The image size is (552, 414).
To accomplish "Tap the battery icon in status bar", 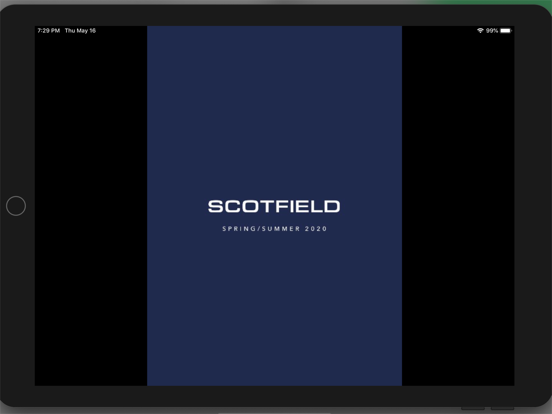I will [x=506, y=31].
